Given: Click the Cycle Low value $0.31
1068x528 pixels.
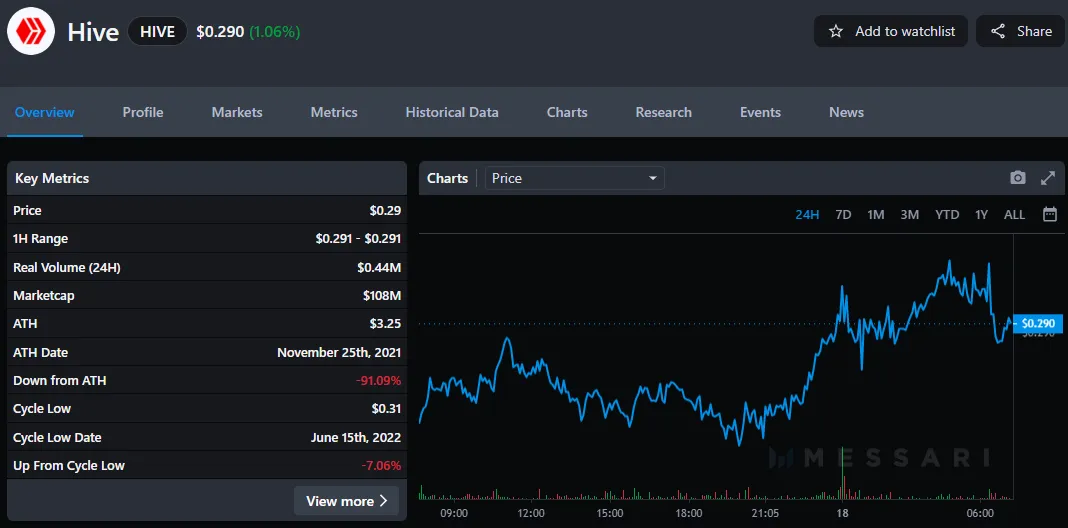Looking at the screenshot, I should pyautogui.click(x=386, y=409).
